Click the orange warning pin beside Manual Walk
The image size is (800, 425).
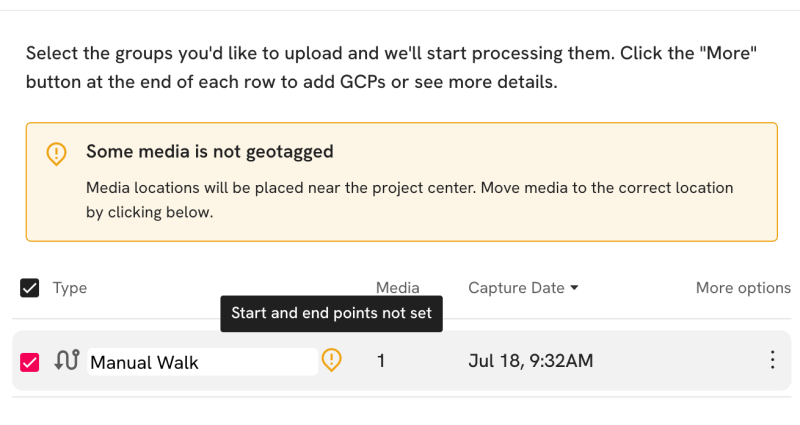click(332, 360)
